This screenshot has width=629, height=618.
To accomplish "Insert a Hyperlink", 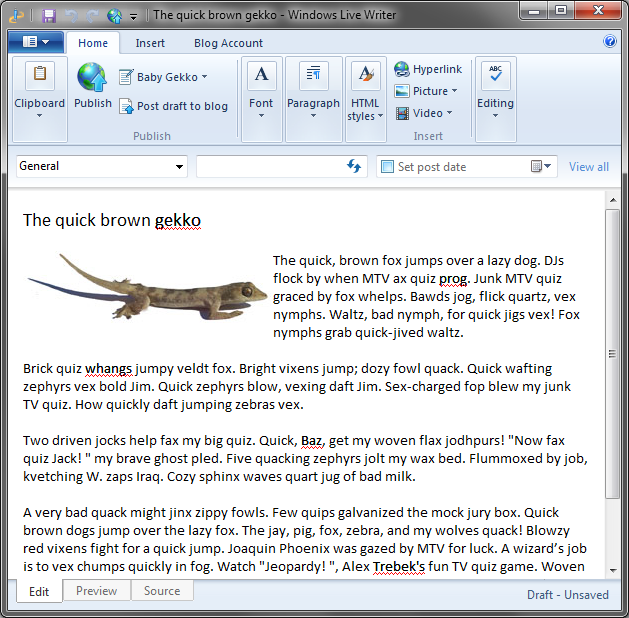I will point(428,69).
